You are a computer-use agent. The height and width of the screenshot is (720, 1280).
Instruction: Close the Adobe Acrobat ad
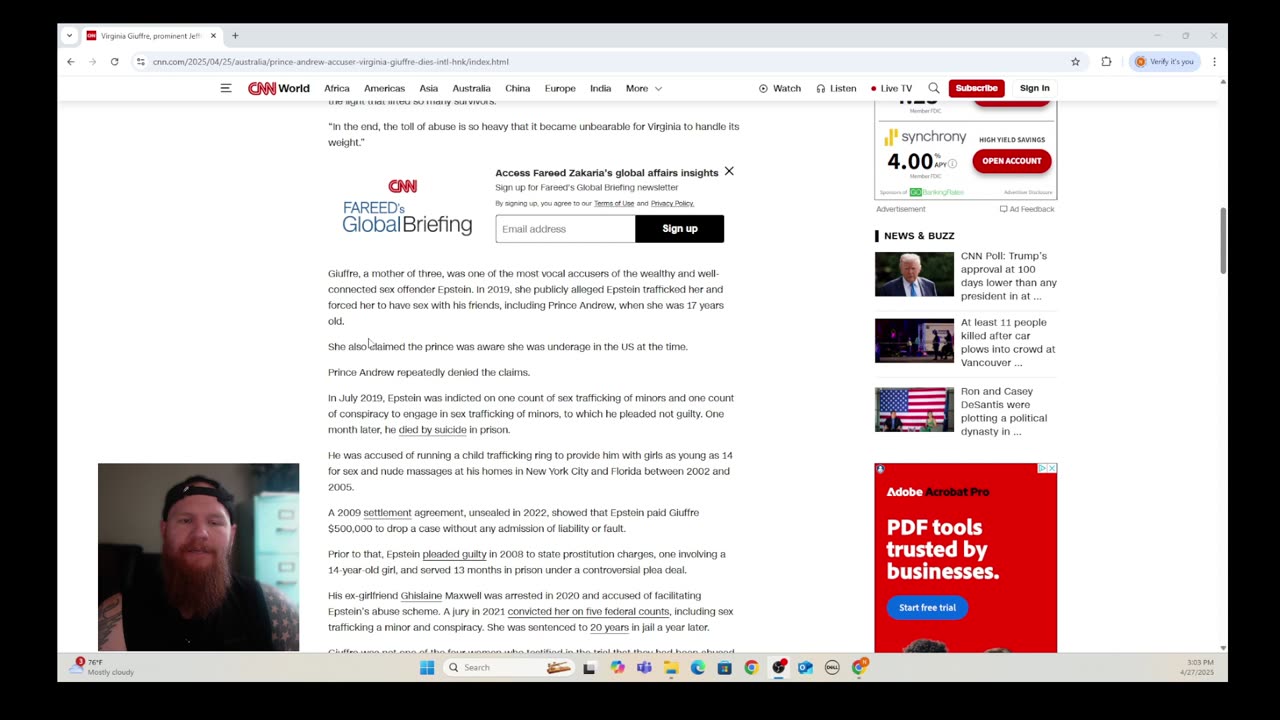1051,468
